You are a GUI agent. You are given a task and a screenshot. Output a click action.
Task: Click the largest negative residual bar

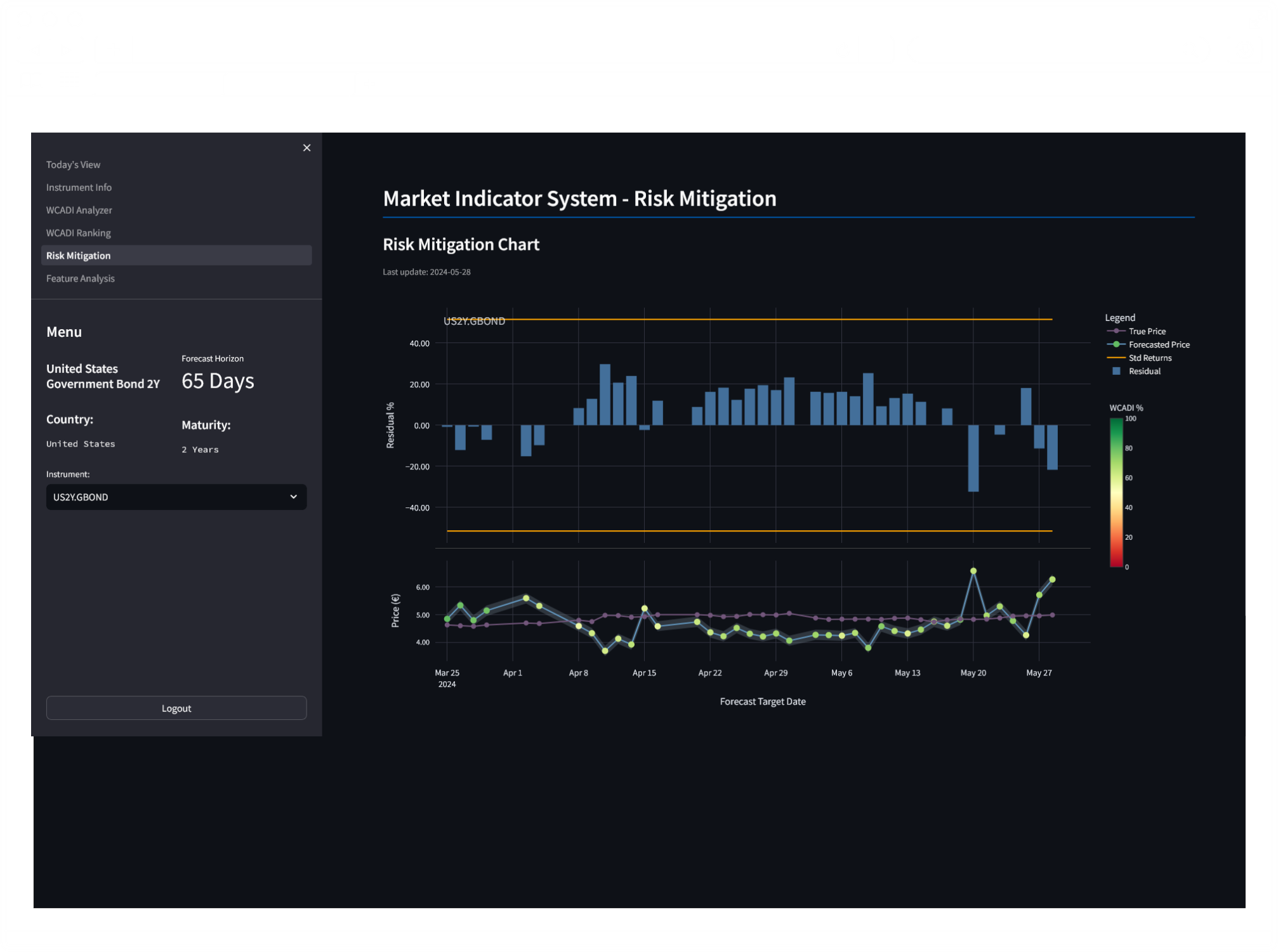973,459
